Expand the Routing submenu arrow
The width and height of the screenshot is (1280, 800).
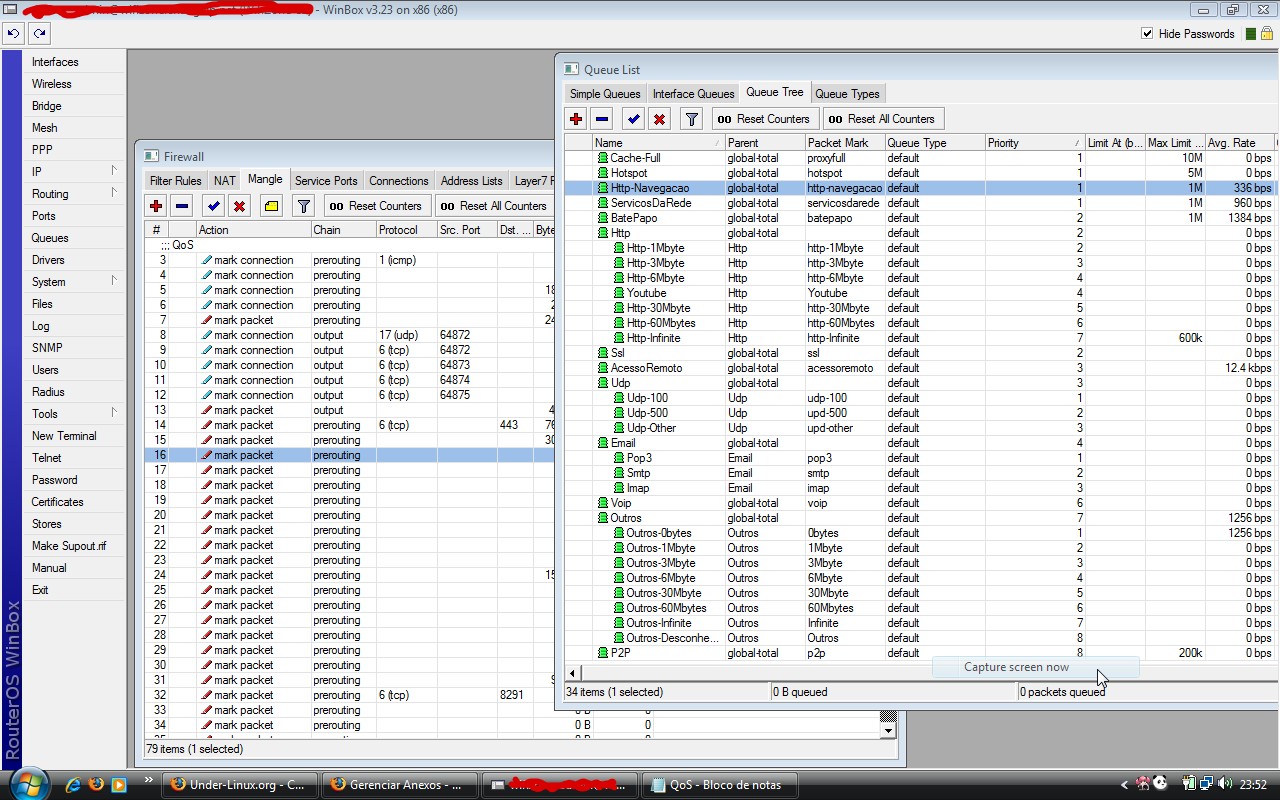click(113, 193)
